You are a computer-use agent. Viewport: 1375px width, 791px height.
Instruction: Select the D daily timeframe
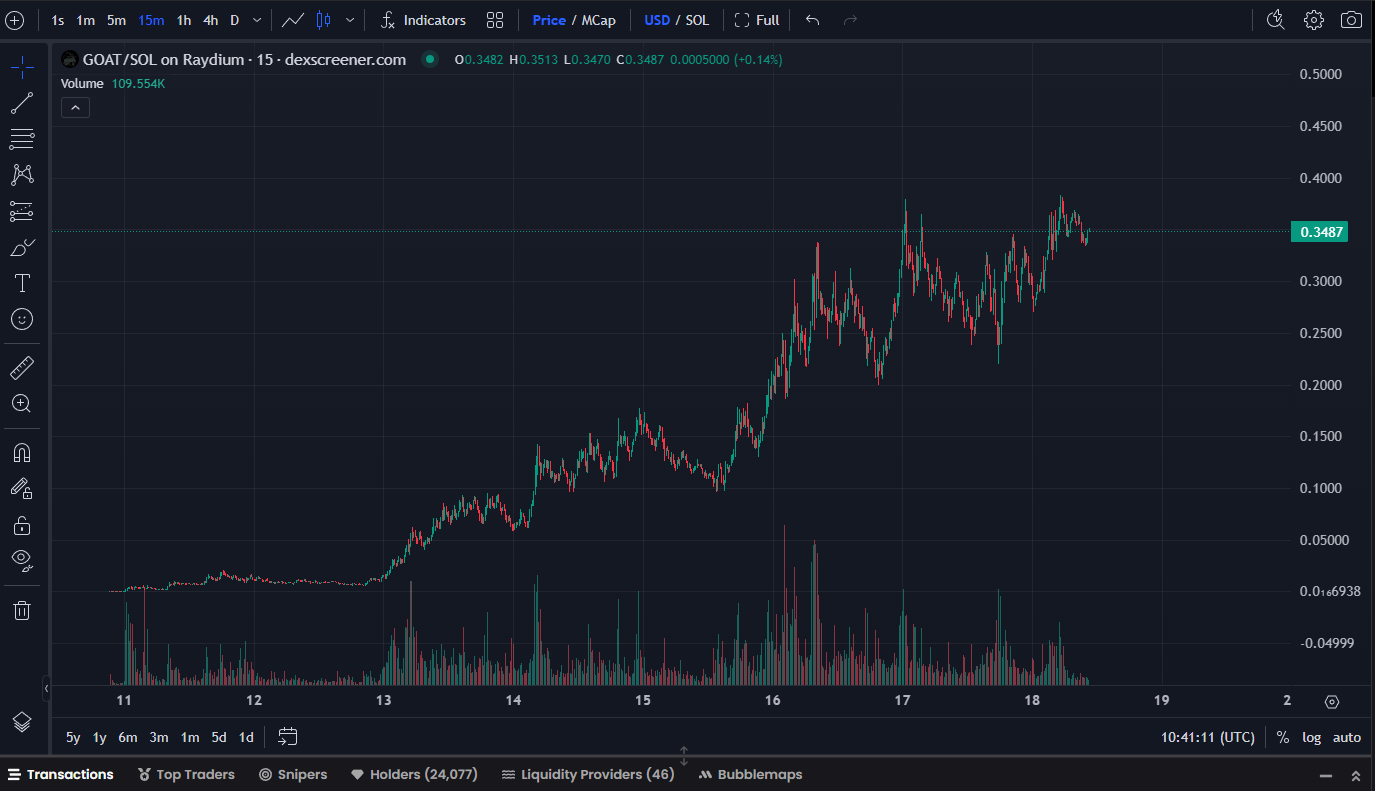(x=234, y=20)
